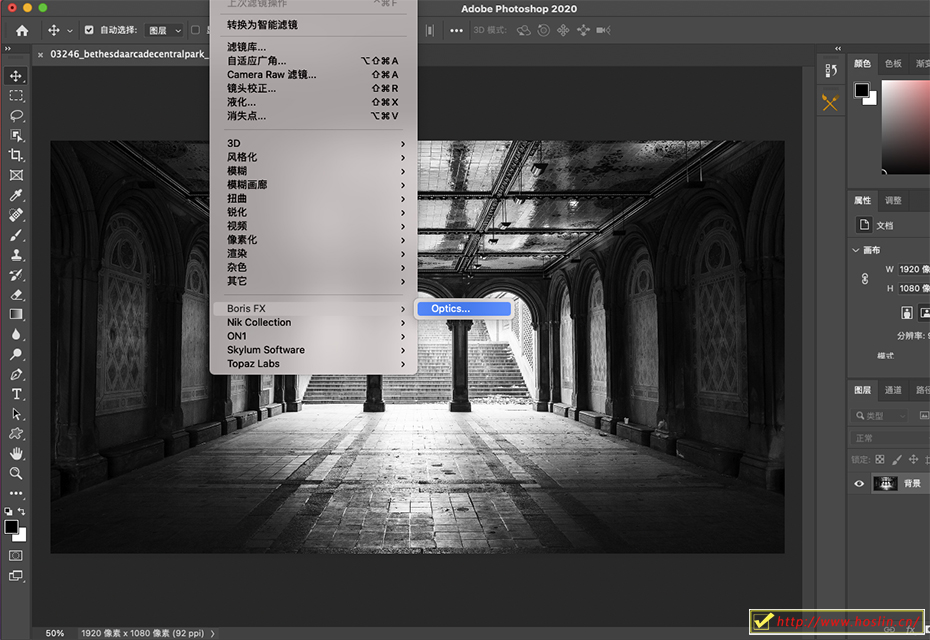Screen dimensions: 930x640
Task: Toggle the width-height link icon in 画布
Action: [x=865, y=278]
